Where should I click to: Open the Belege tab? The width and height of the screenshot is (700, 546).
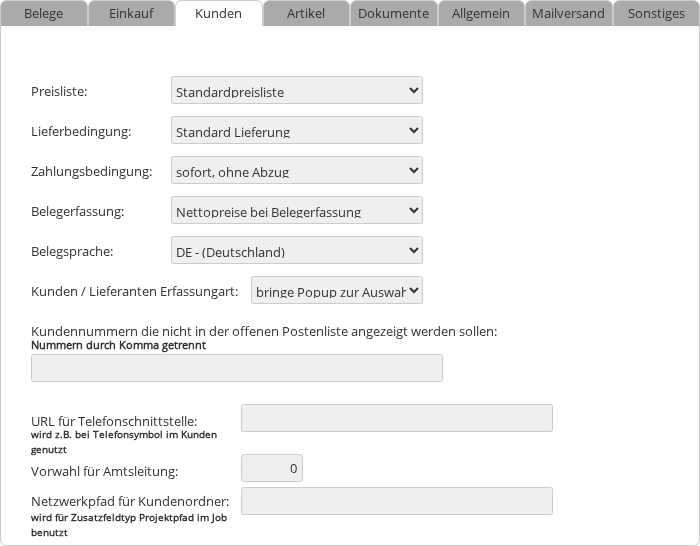[44, 14]
